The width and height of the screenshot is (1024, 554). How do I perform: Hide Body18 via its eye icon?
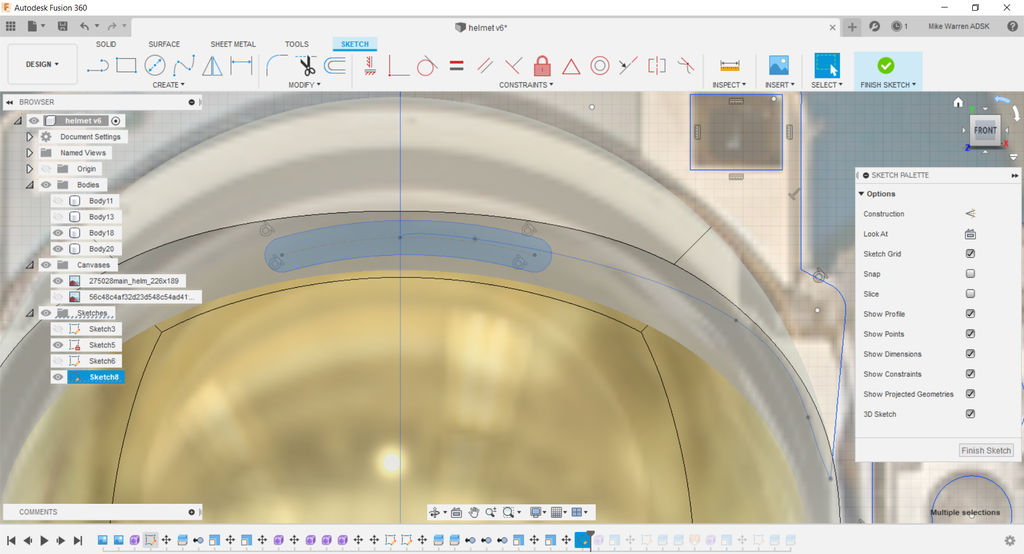[58, 233]
